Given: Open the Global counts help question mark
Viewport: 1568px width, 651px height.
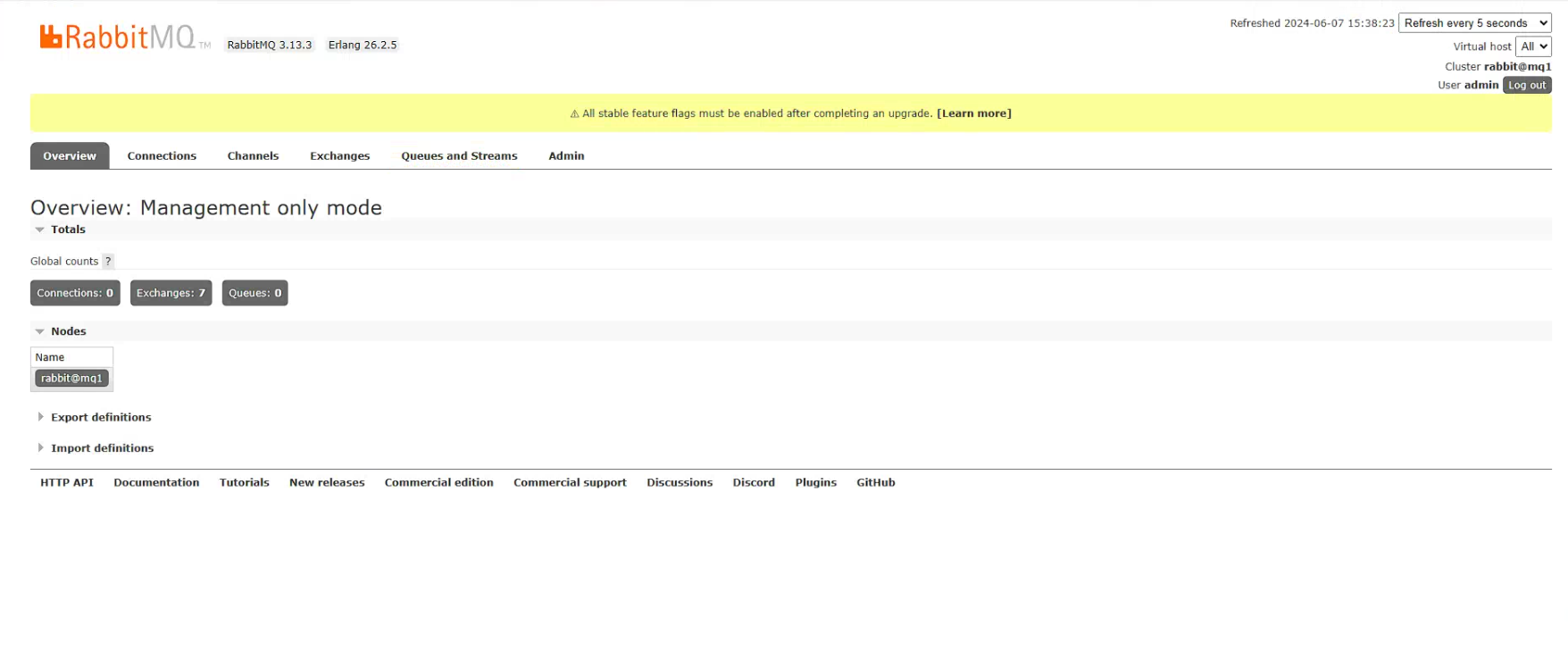Looking at the screenshot, I should [x=108, y=262].
